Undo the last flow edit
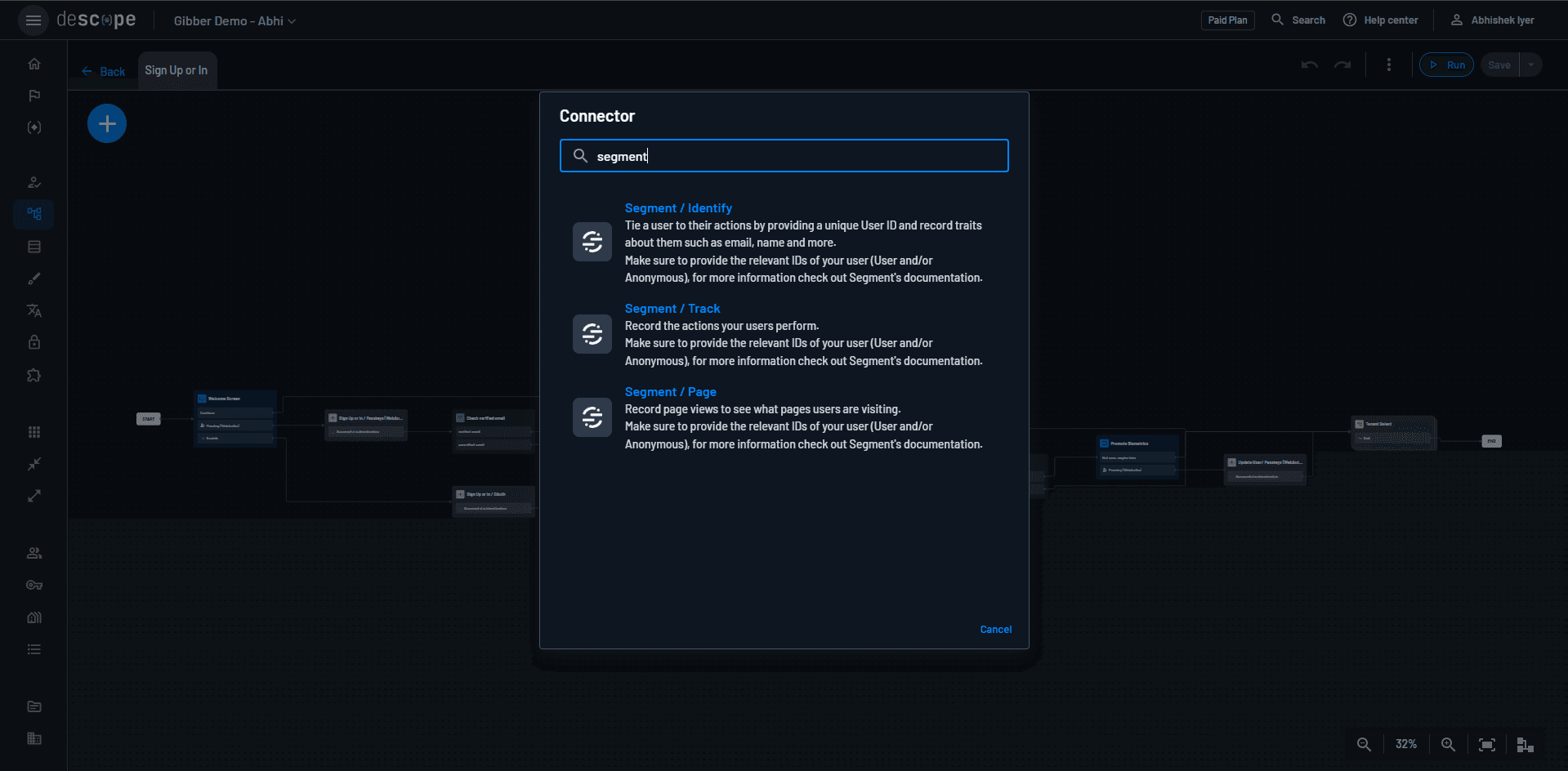Viewport: 1568px width, 771px height. tap(1310, 65)
